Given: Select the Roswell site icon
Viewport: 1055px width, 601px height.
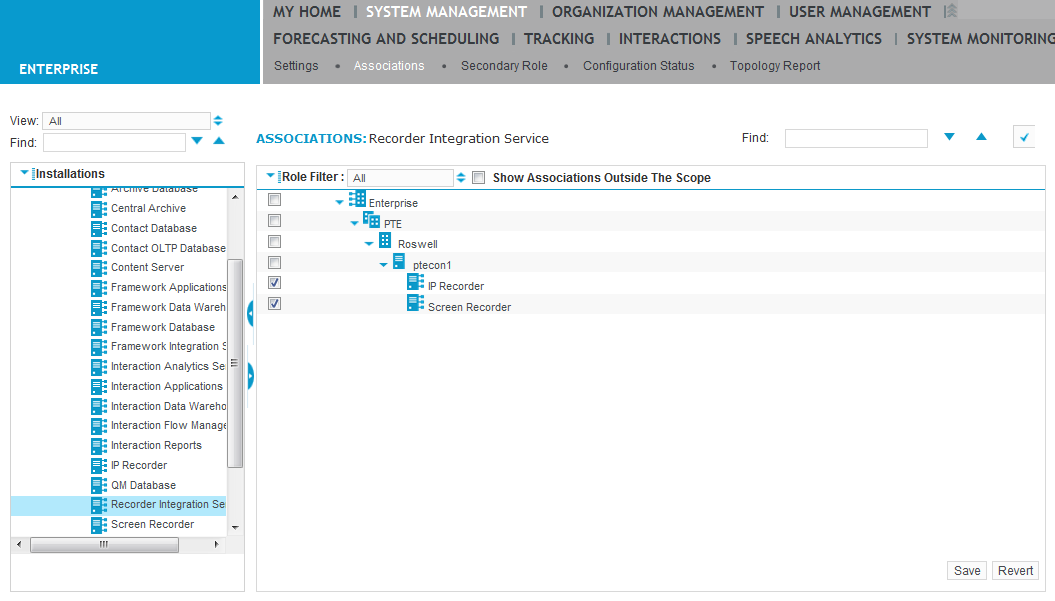Looking at the screenshot, I should 384,242.
